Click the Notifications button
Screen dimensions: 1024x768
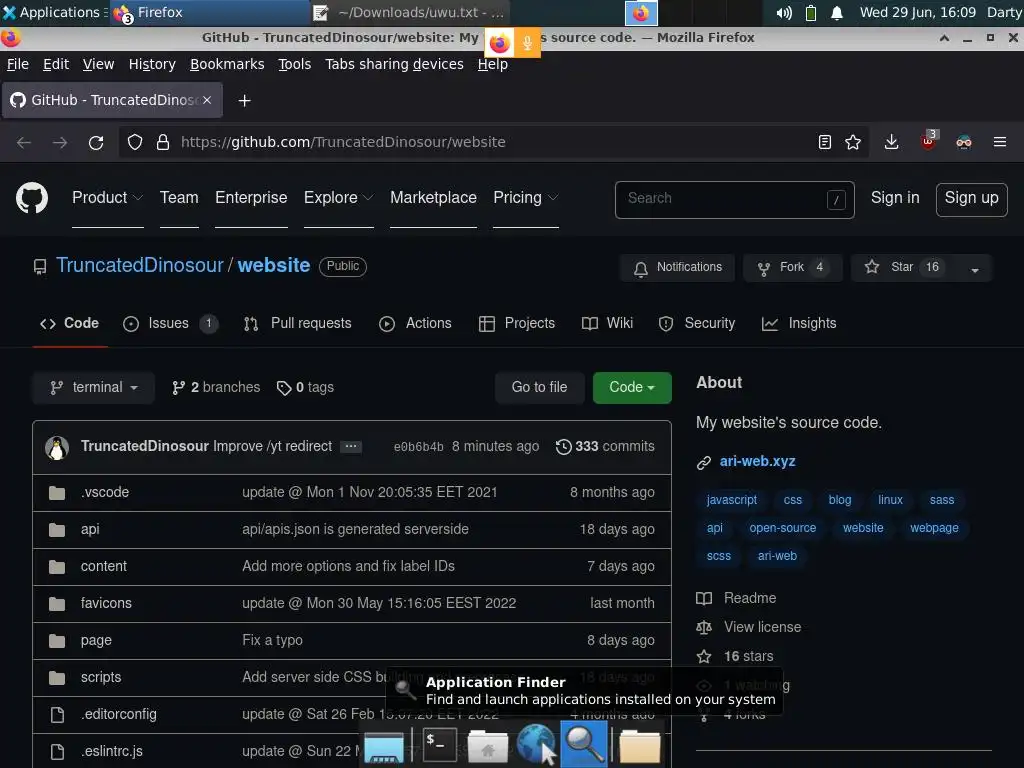[677, 268]
